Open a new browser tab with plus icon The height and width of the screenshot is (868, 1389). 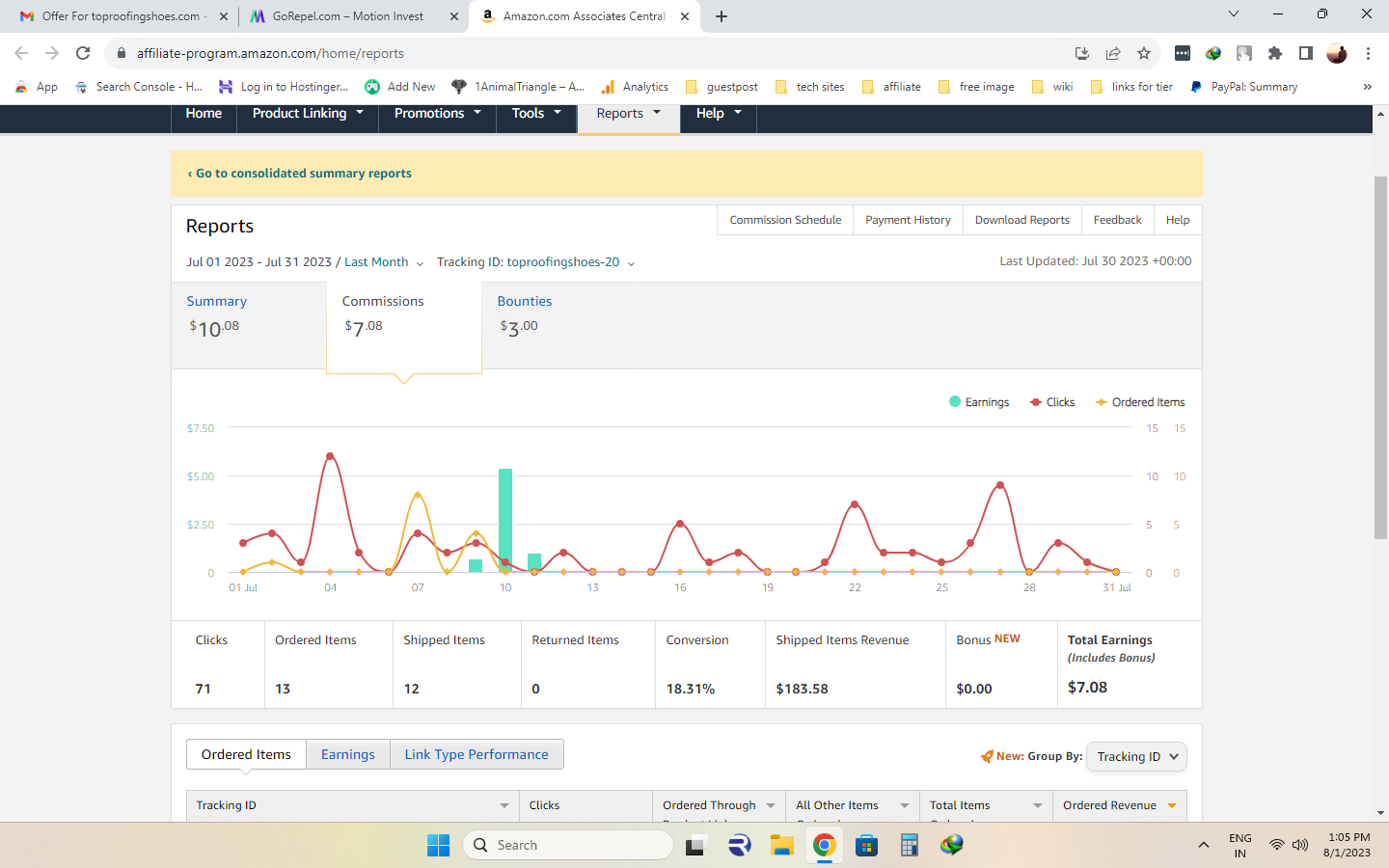click(x=722, y=16)
